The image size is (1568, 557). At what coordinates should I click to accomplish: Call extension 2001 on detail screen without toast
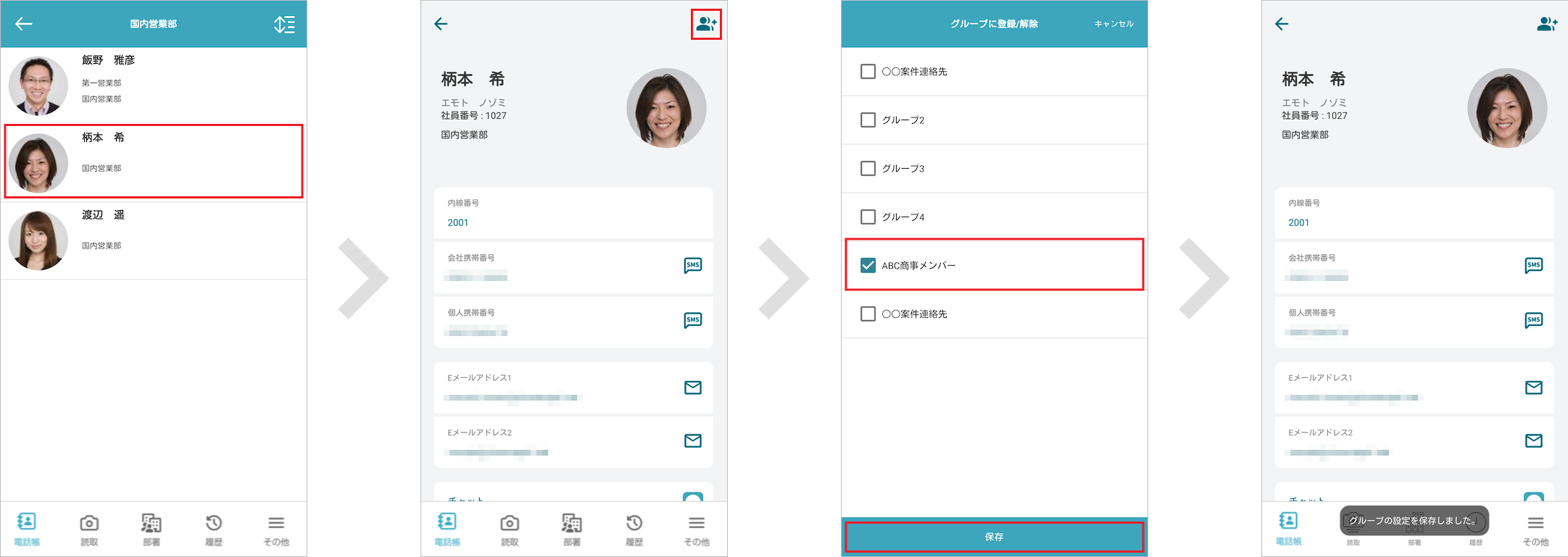(458, 222)
